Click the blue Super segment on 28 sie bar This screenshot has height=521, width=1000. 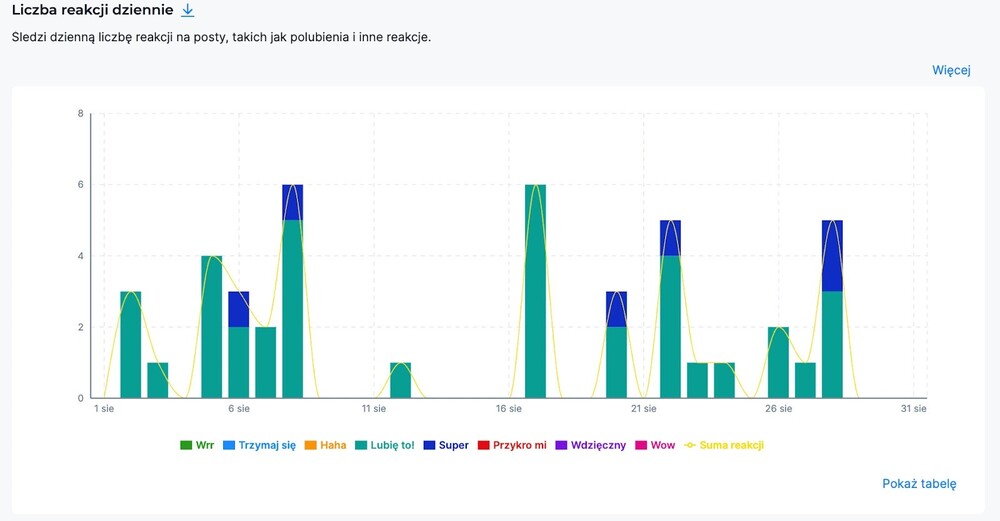tap(832, 256)
